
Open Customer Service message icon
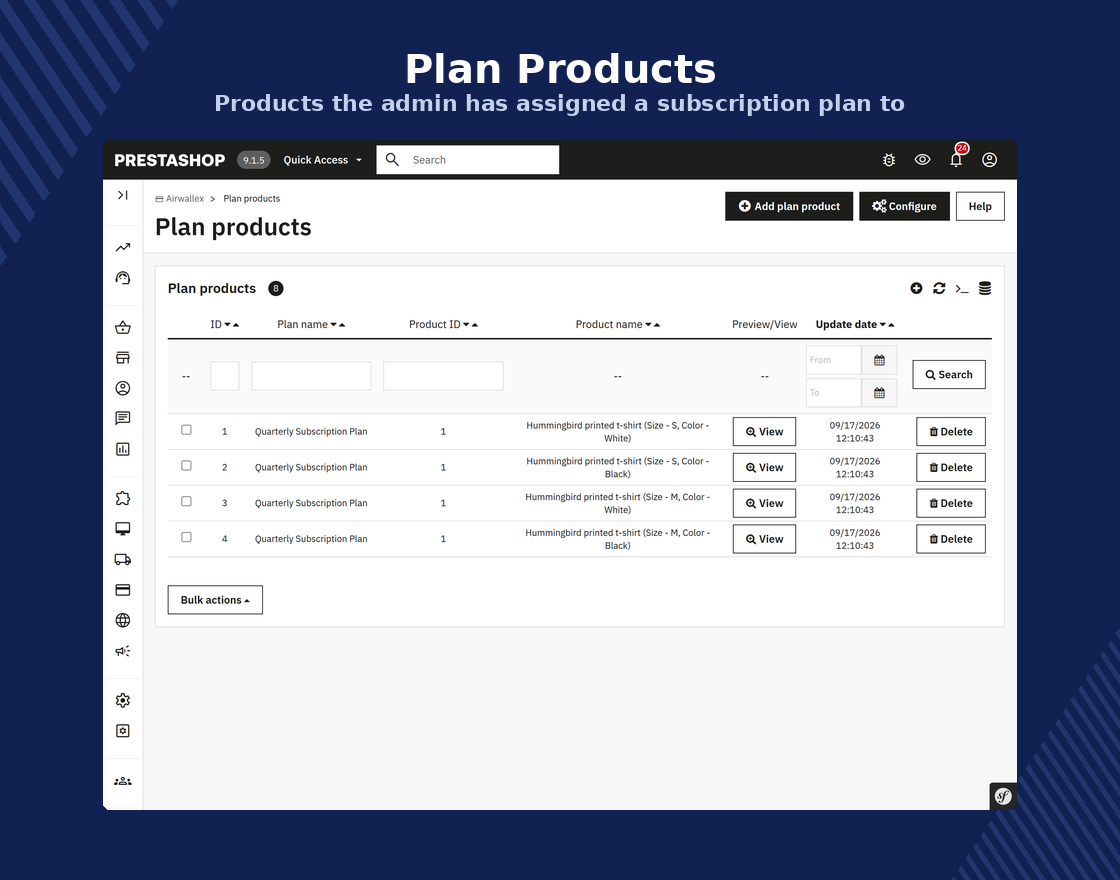click(x=123, y=418)
